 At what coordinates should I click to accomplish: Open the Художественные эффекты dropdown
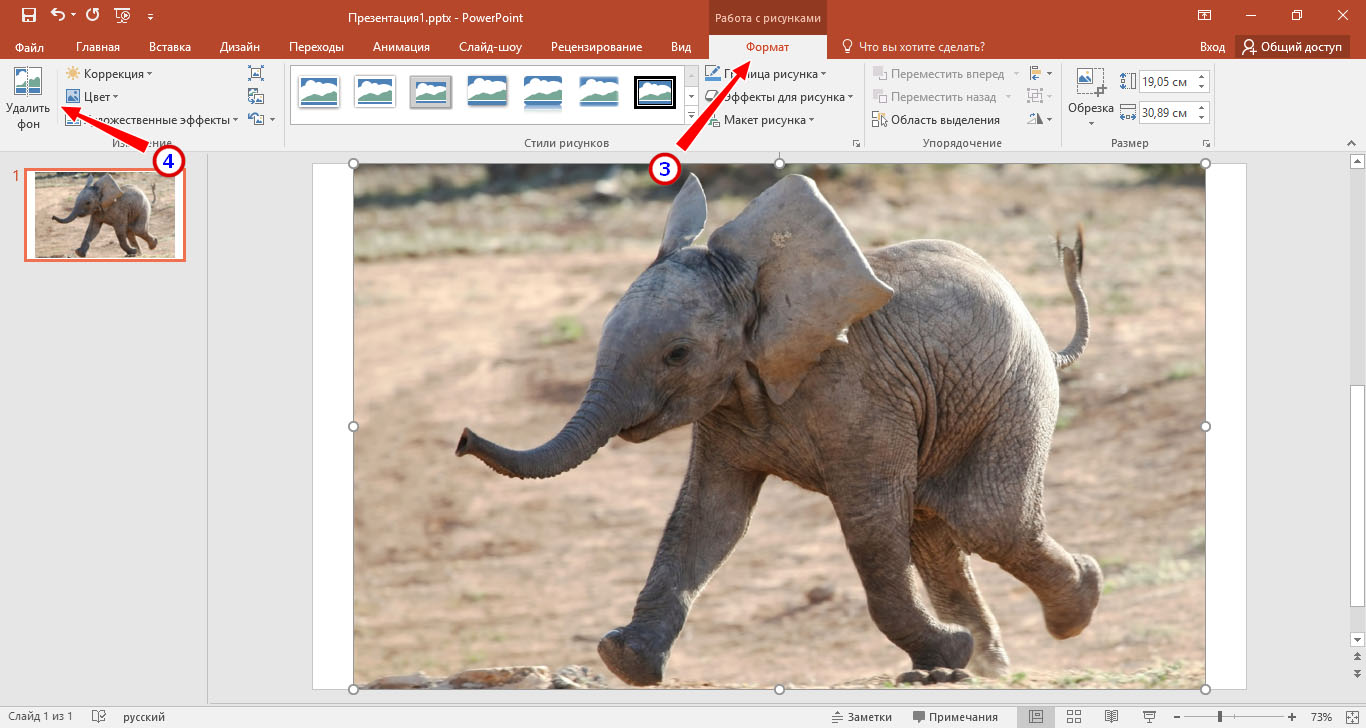(x=151, y=120)
